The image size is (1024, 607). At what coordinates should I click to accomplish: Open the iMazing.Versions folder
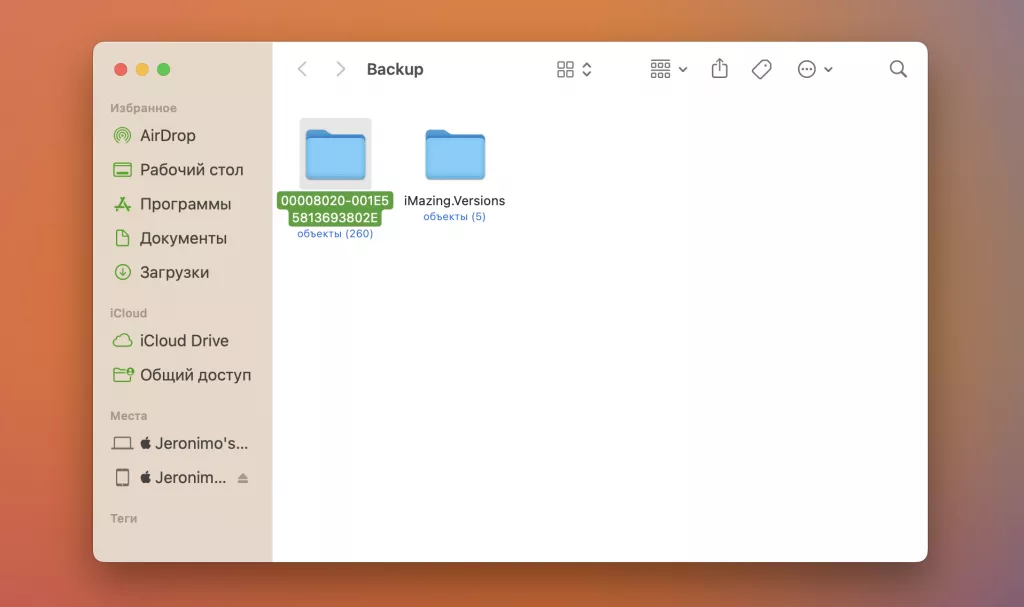[455, 155]
